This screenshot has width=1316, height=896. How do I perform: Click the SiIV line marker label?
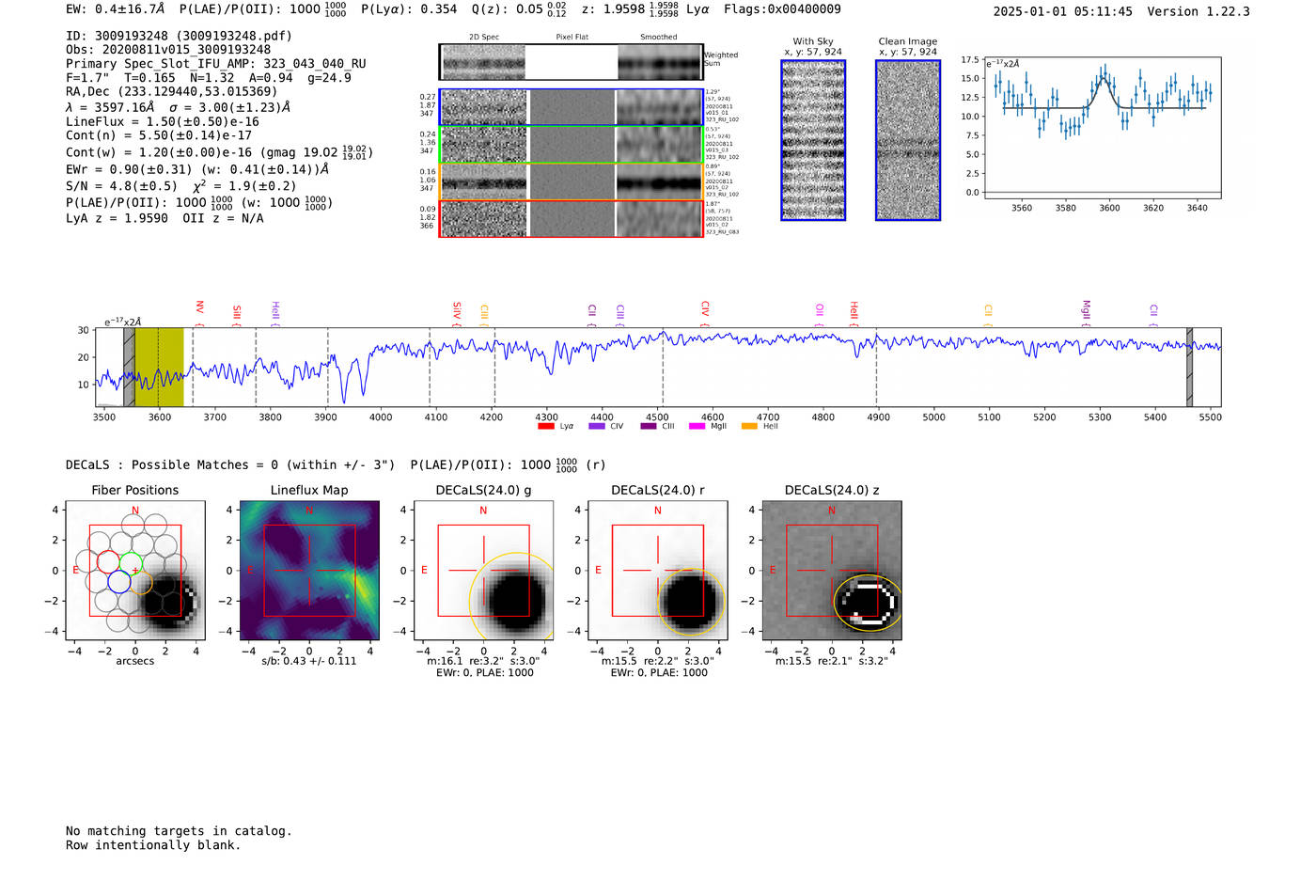pyautogui.click(x=457, y=309)
